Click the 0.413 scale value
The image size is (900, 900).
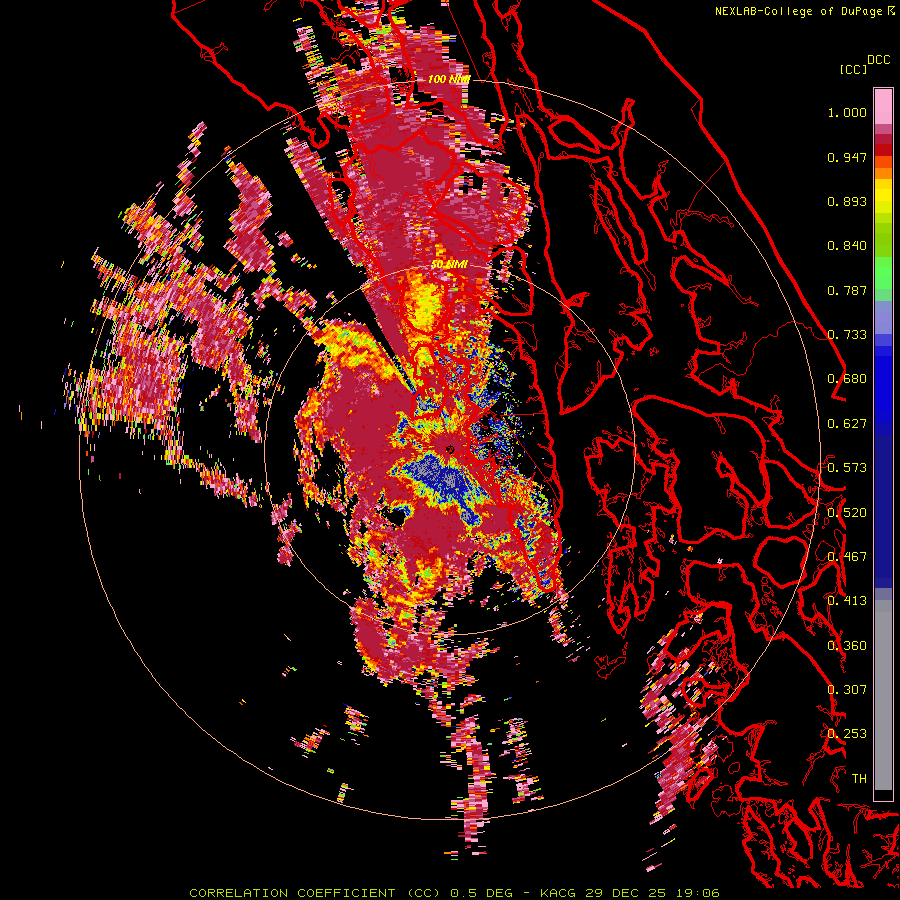847,601
